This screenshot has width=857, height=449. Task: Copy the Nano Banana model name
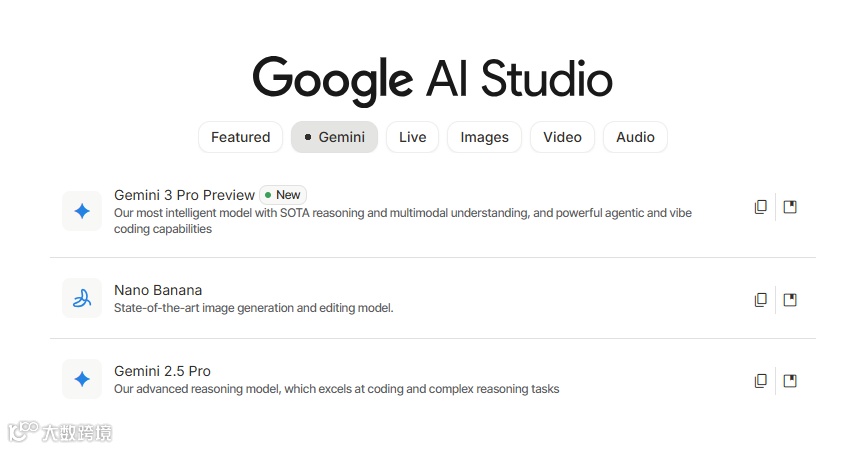(760, 300)
